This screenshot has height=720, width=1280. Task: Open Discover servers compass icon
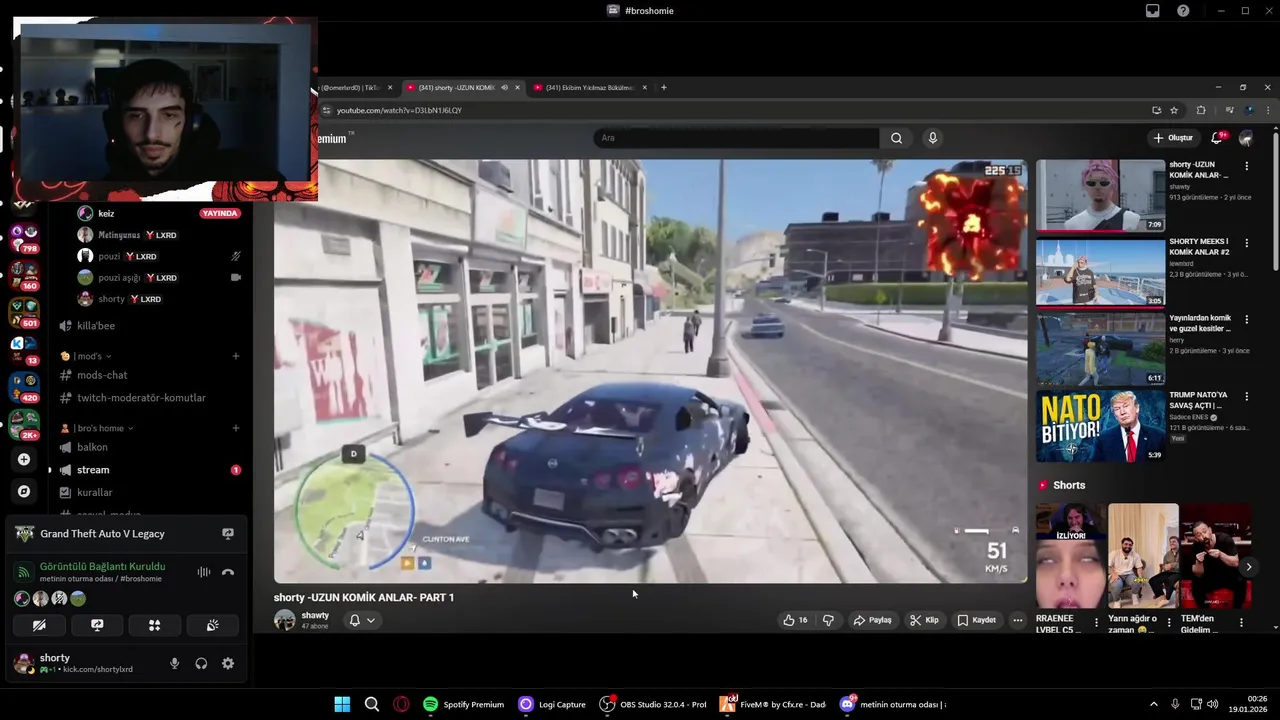24,491
